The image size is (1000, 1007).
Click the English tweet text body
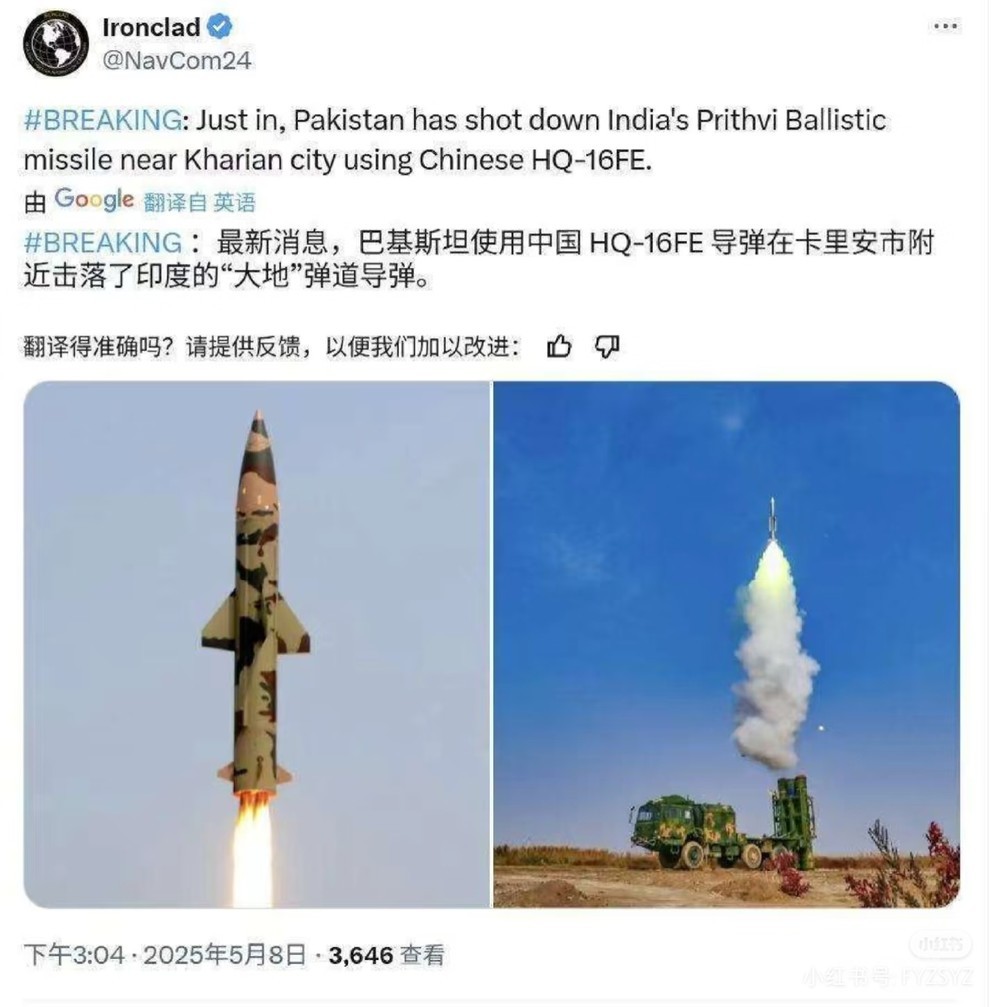pos(455,140)
